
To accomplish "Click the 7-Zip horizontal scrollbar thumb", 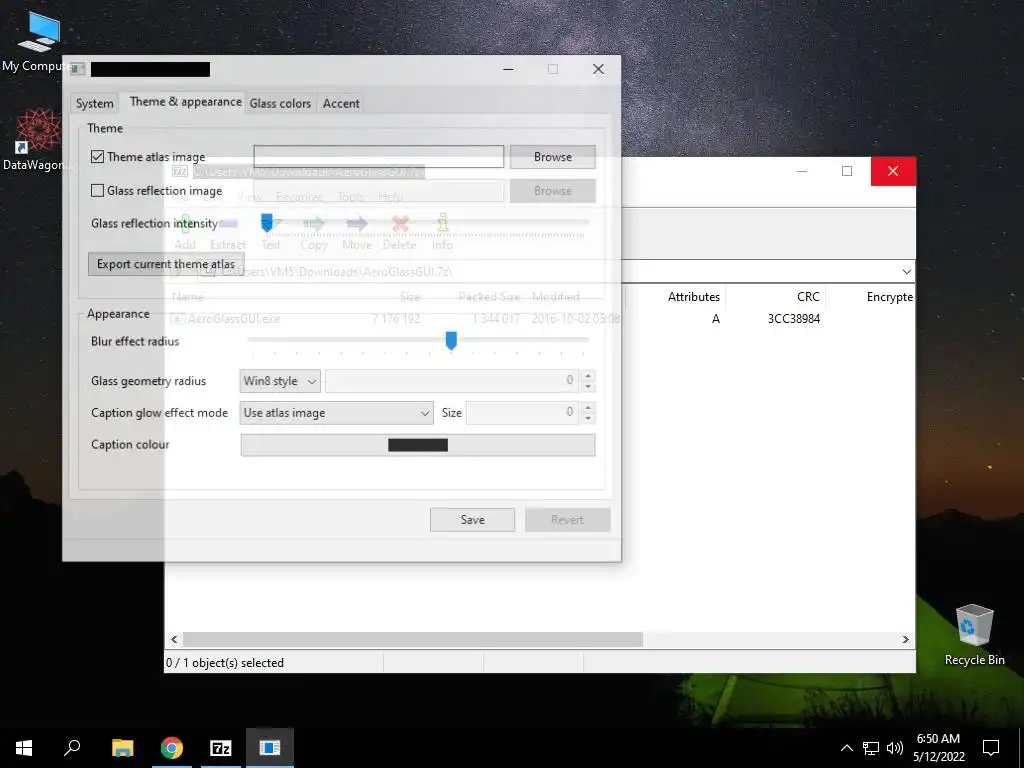I will tap(413, 639).
